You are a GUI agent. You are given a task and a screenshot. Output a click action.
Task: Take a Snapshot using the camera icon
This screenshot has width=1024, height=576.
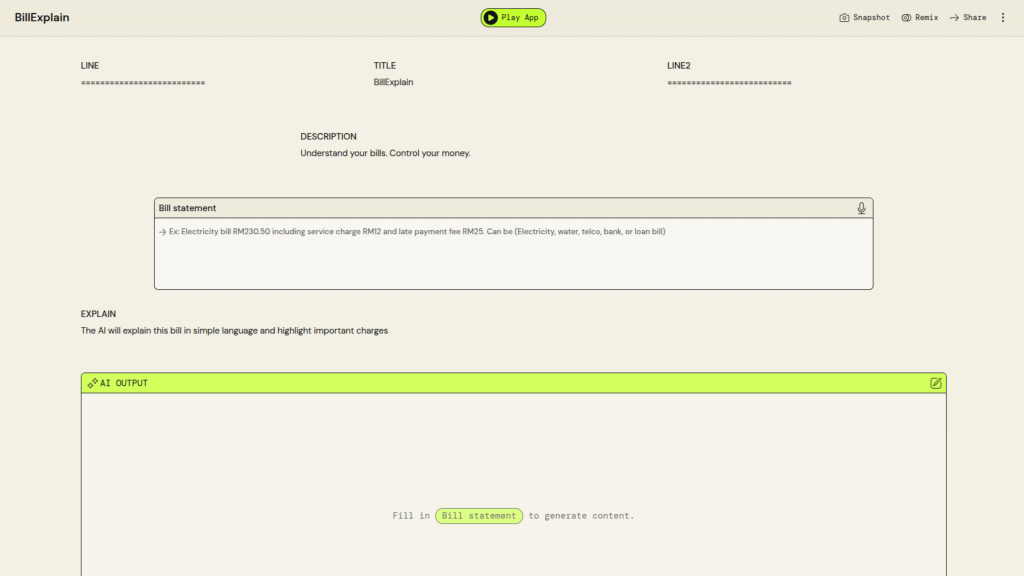pos(845,18)
